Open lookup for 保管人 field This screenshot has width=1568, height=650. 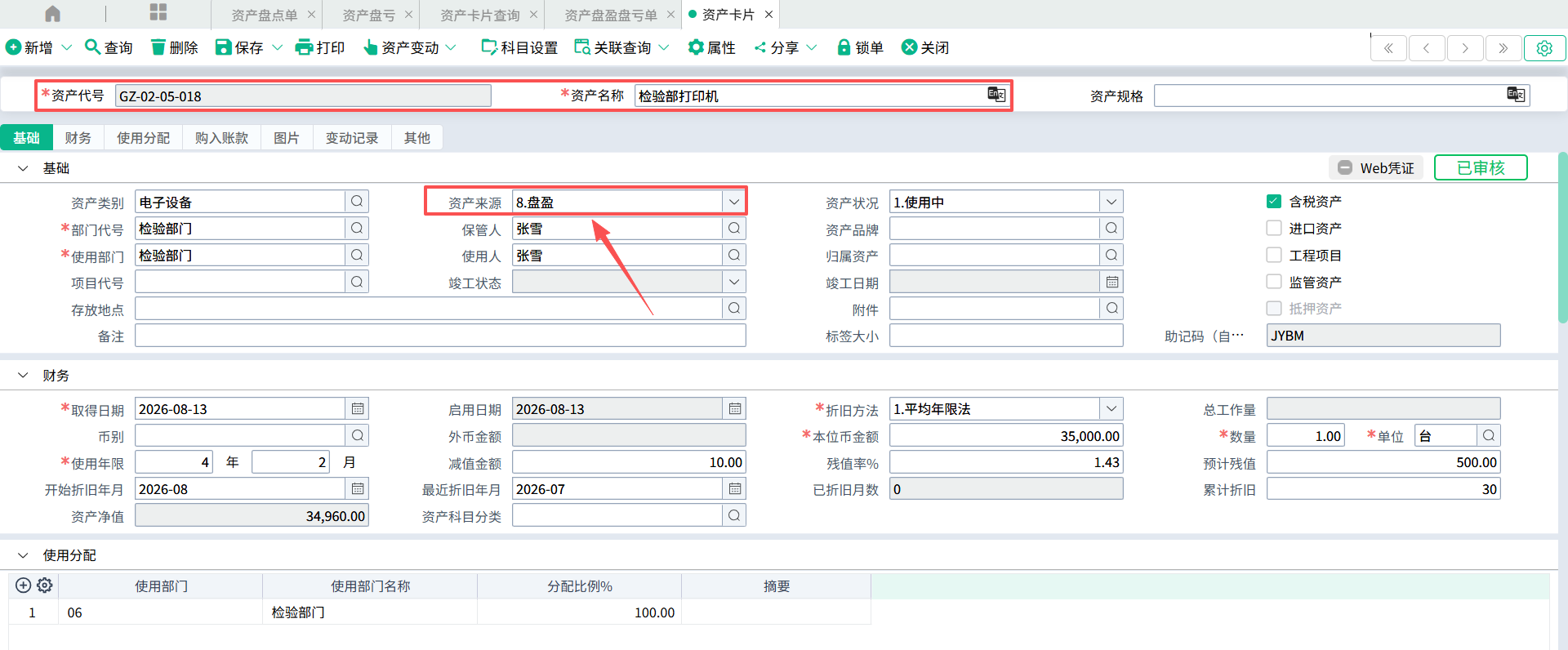(x=734, y=229)
